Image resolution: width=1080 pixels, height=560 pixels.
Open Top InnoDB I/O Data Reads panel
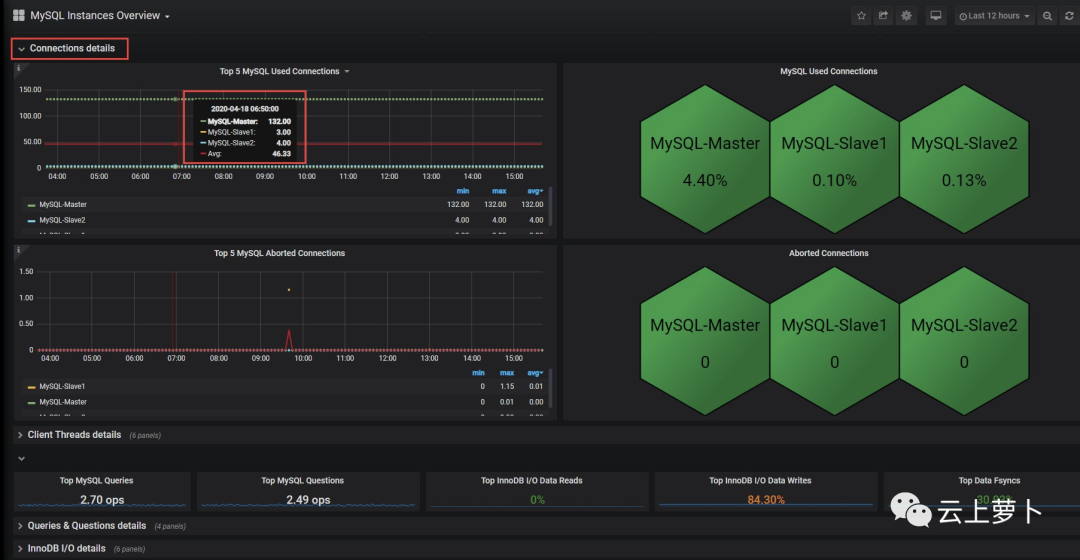(532, 480)
